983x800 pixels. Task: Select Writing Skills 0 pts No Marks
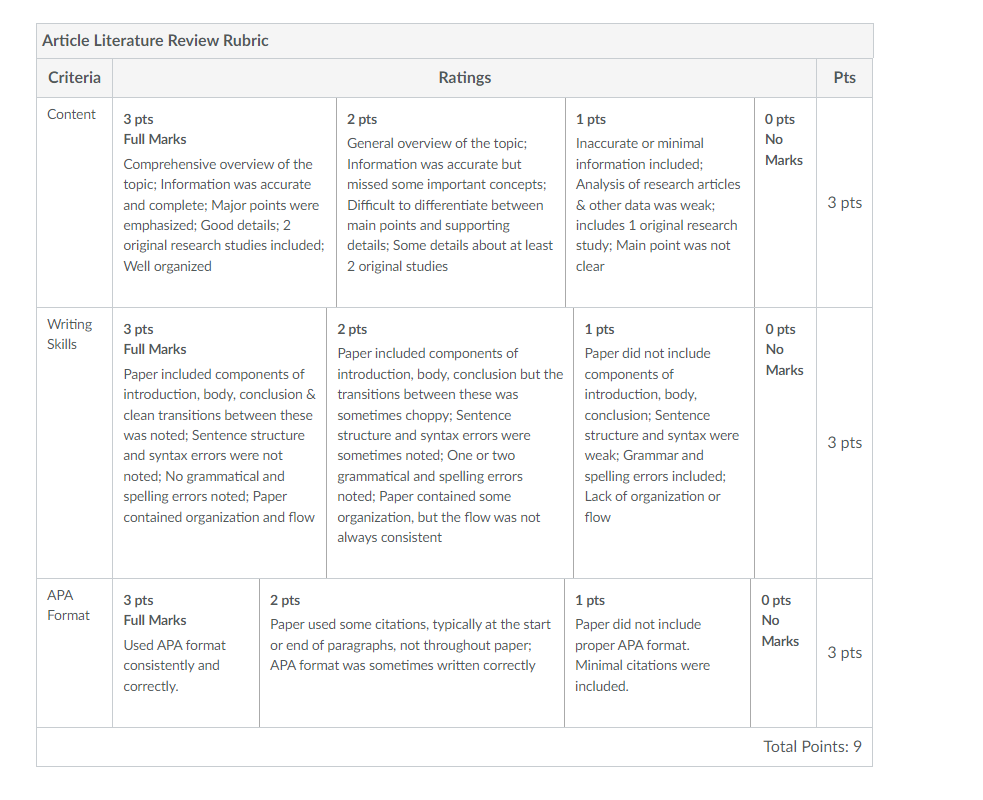[x=785, y=443]
